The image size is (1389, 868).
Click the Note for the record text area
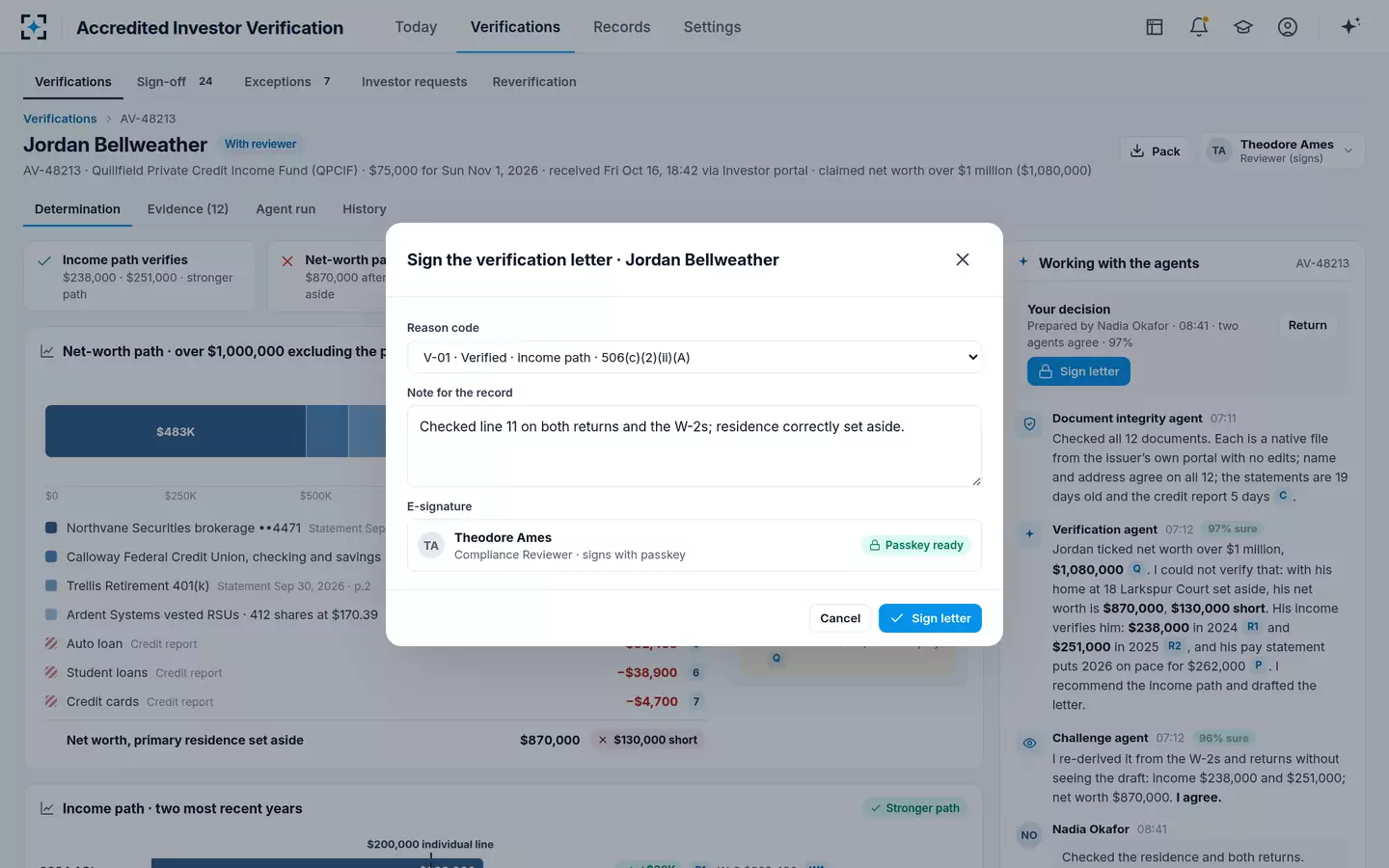[694, 446]
